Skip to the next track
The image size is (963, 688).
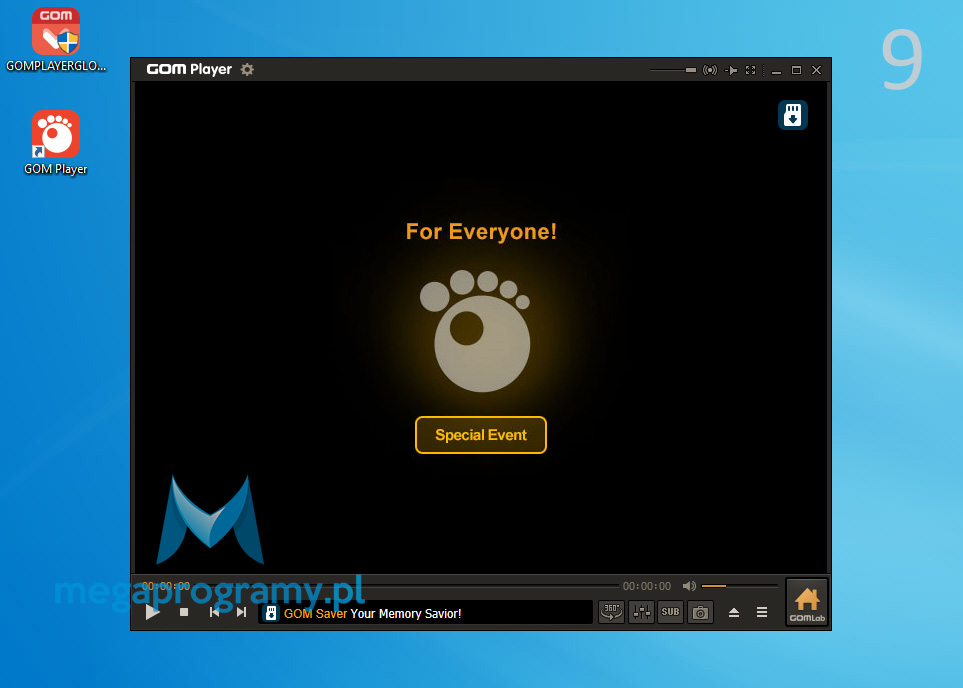tap(241, 612)
